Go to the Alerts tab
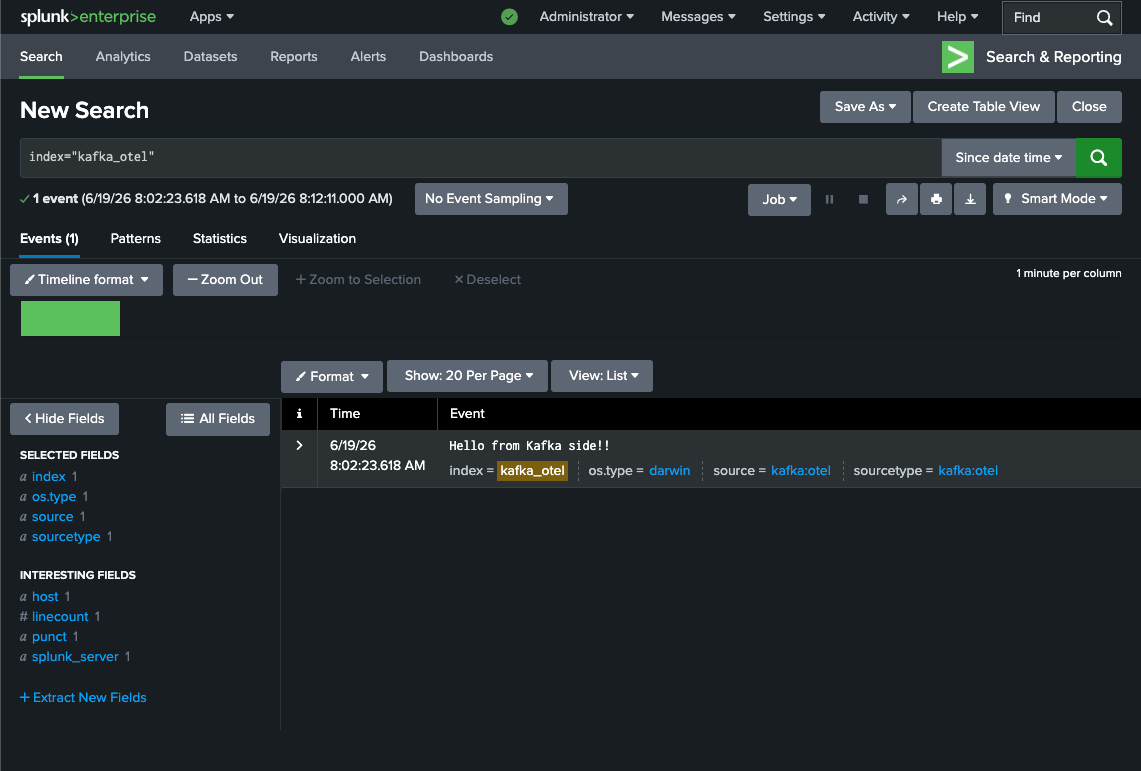The image size is (1141, 771). click(368, 57)
